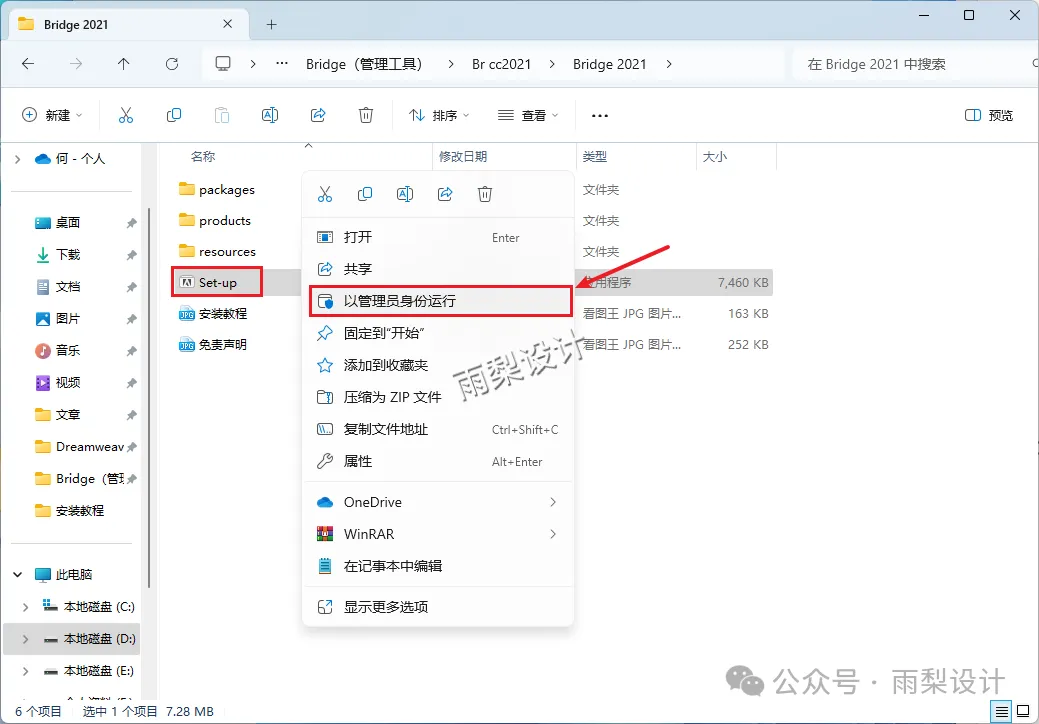
Task: Click the This PC monitor icon in the address bar
Action: (x=223, y=64)
